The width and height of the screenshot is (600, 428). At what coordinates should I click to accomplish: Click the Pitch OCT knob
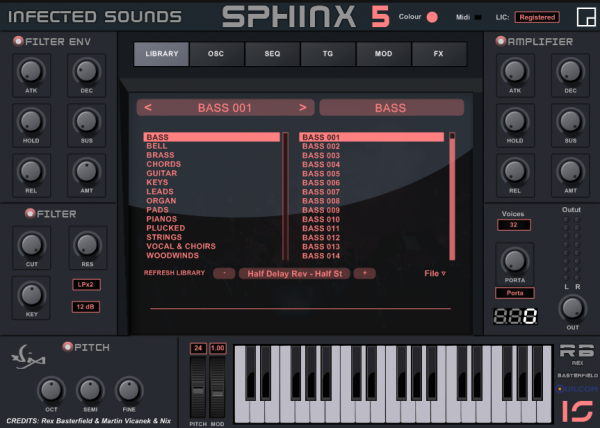[x=51, y=390]
